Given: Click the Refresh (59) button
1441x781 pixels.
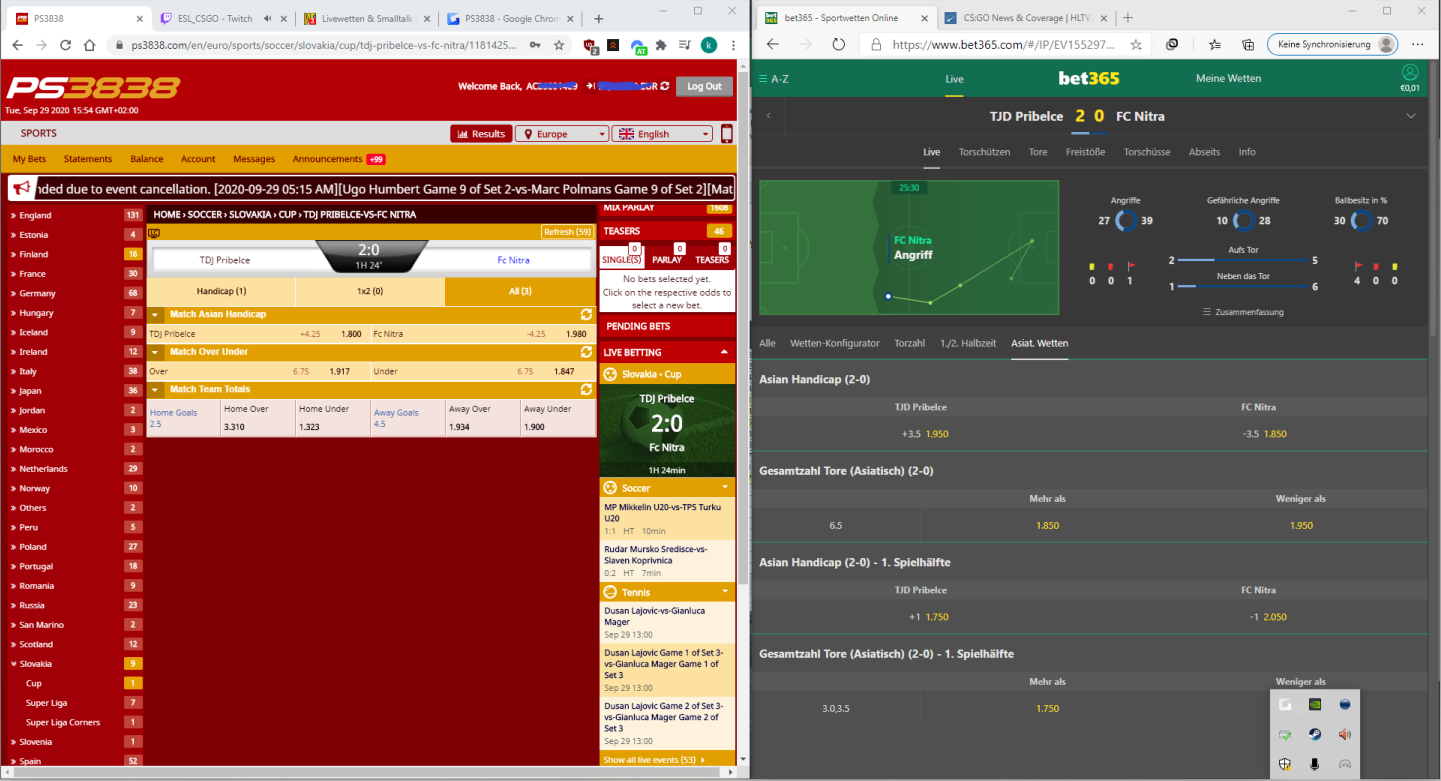Looking at the screenshot, I should [567, 232].
